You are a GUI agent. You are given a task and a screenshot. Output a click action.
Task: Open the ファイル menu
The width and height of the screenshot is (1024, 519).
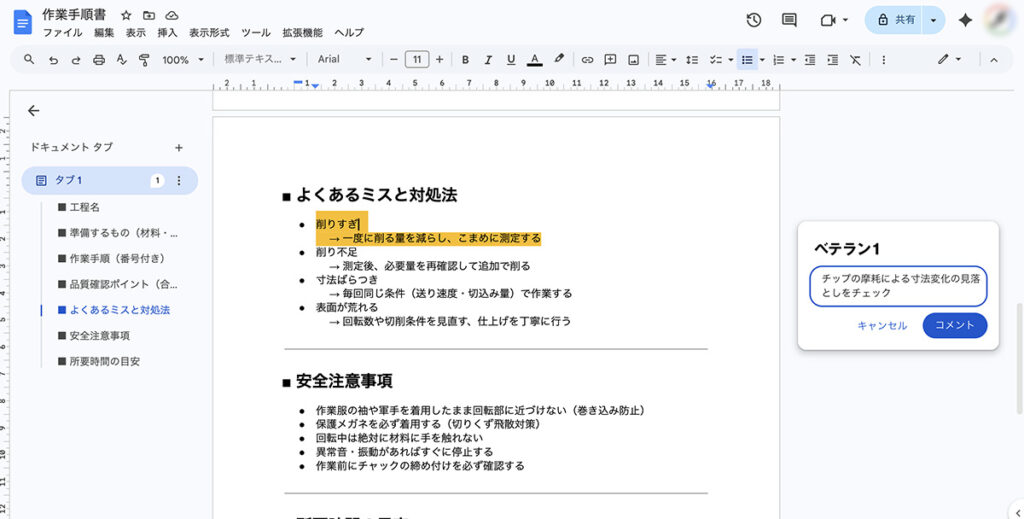63,32
